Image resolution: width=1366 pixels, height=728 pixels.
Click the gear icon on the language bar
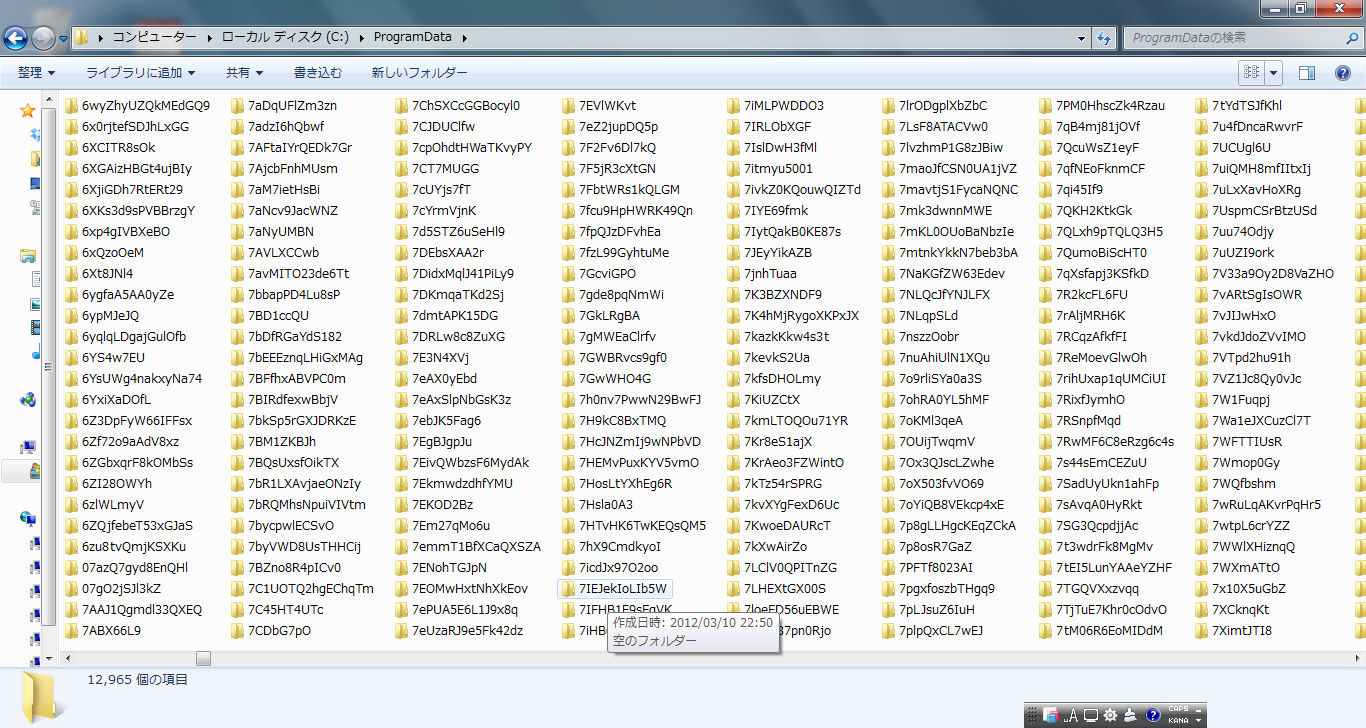pos(1110,715)
